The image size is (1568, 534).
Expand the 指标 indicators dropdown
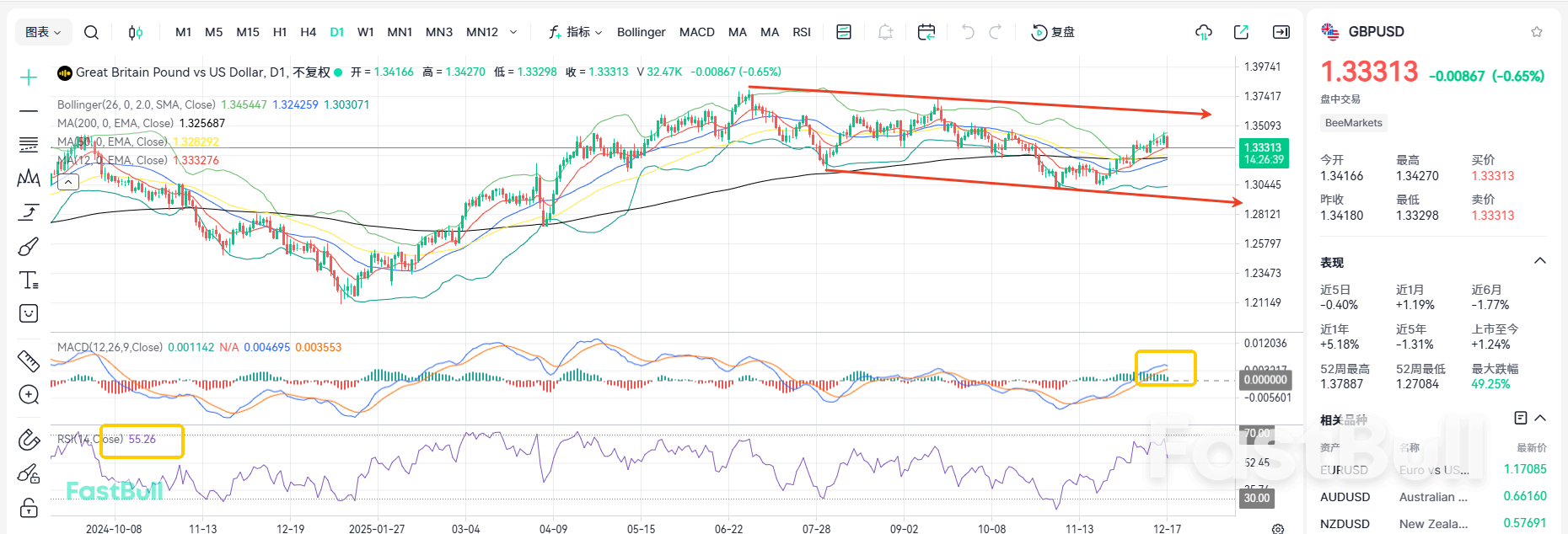pyautogui.click(x=576, y=32)
